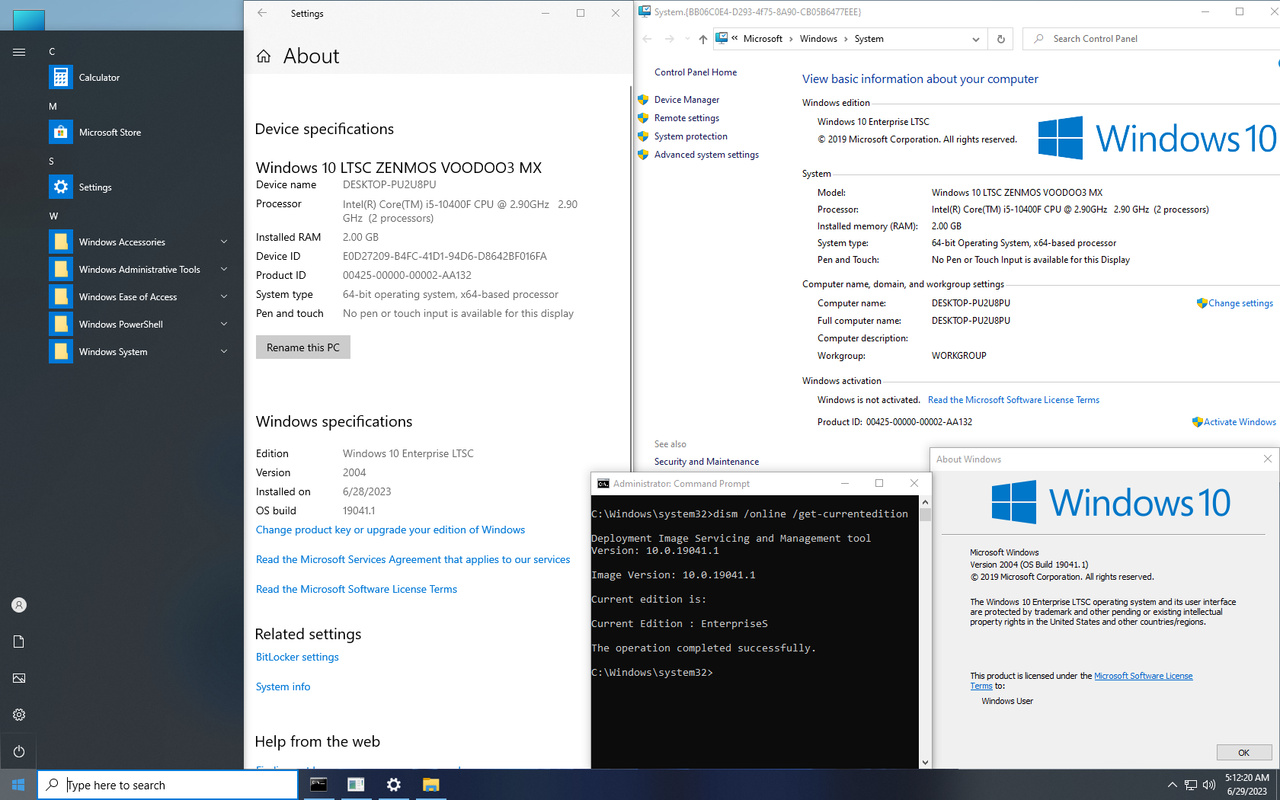Open System info link
1280x800 pixels.
(283, 687)
